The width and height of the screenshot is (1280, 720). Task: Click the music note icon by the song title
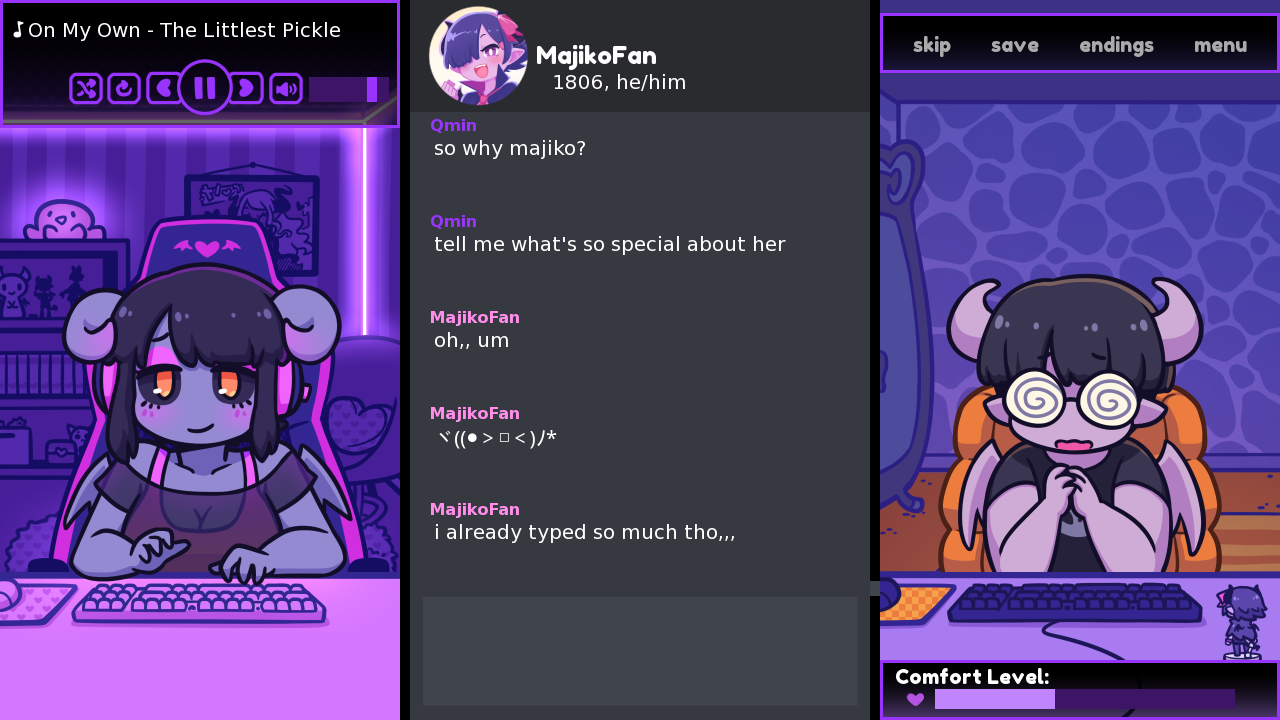(18, 30)
